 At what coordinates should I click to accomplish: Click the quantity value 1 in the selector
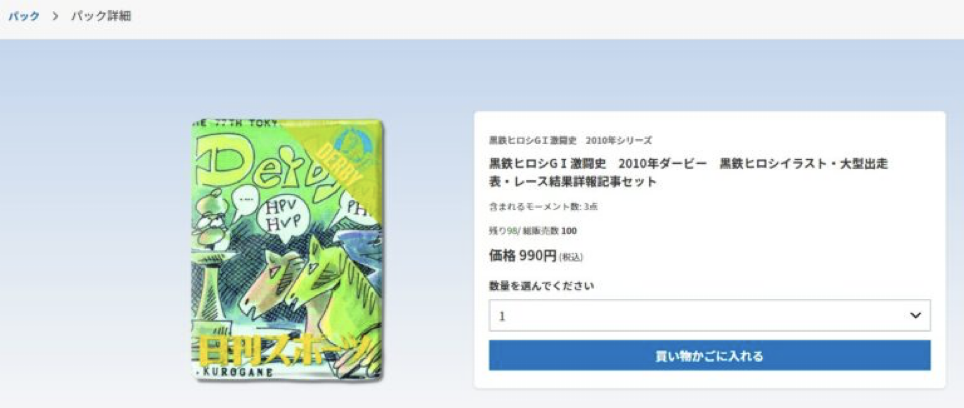click(x=502, y=316)
